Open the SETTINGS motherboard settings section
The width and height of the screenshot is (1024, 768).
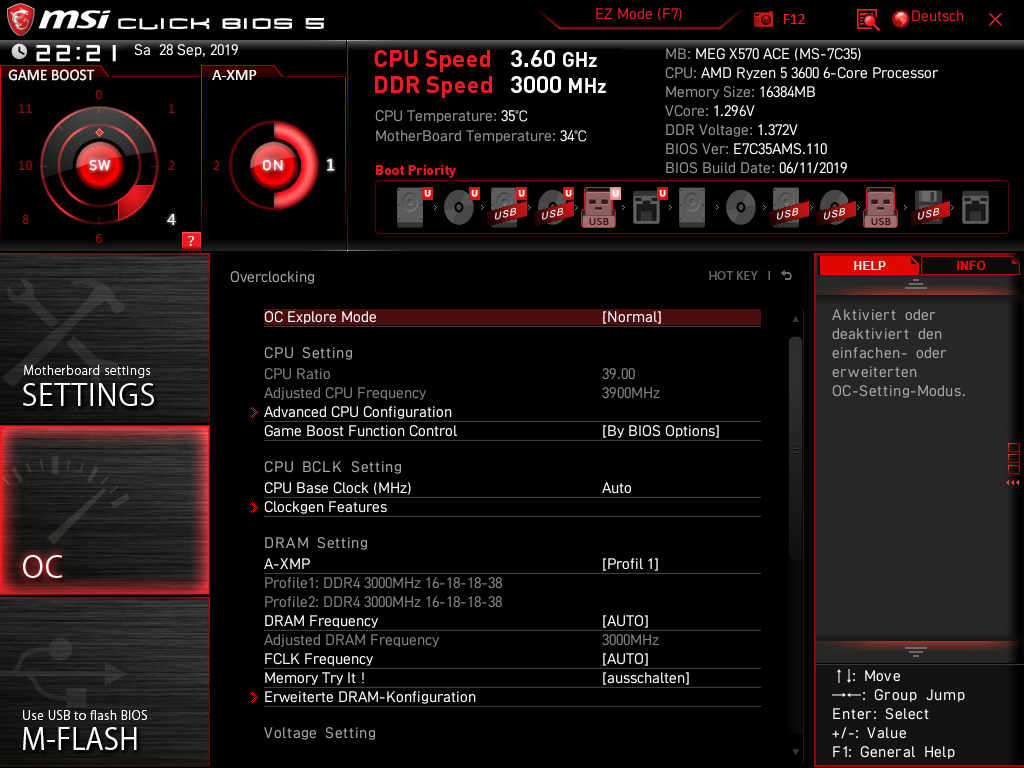[104, 338]
